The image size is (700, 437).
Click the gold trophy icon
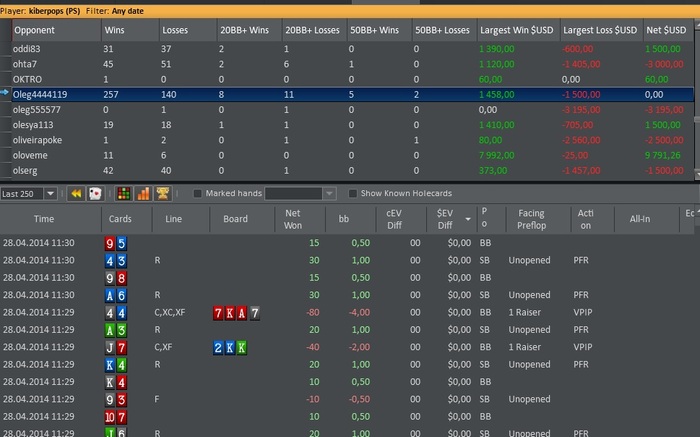point(163,193)
